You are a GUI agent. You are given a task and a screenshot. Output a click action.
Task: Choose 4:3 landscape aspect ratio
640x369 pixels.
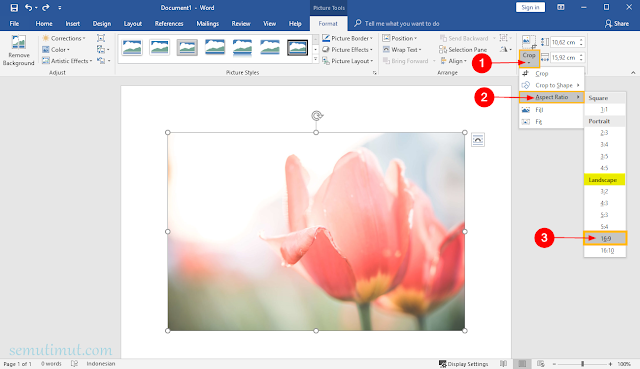click(x=604, y=203)
